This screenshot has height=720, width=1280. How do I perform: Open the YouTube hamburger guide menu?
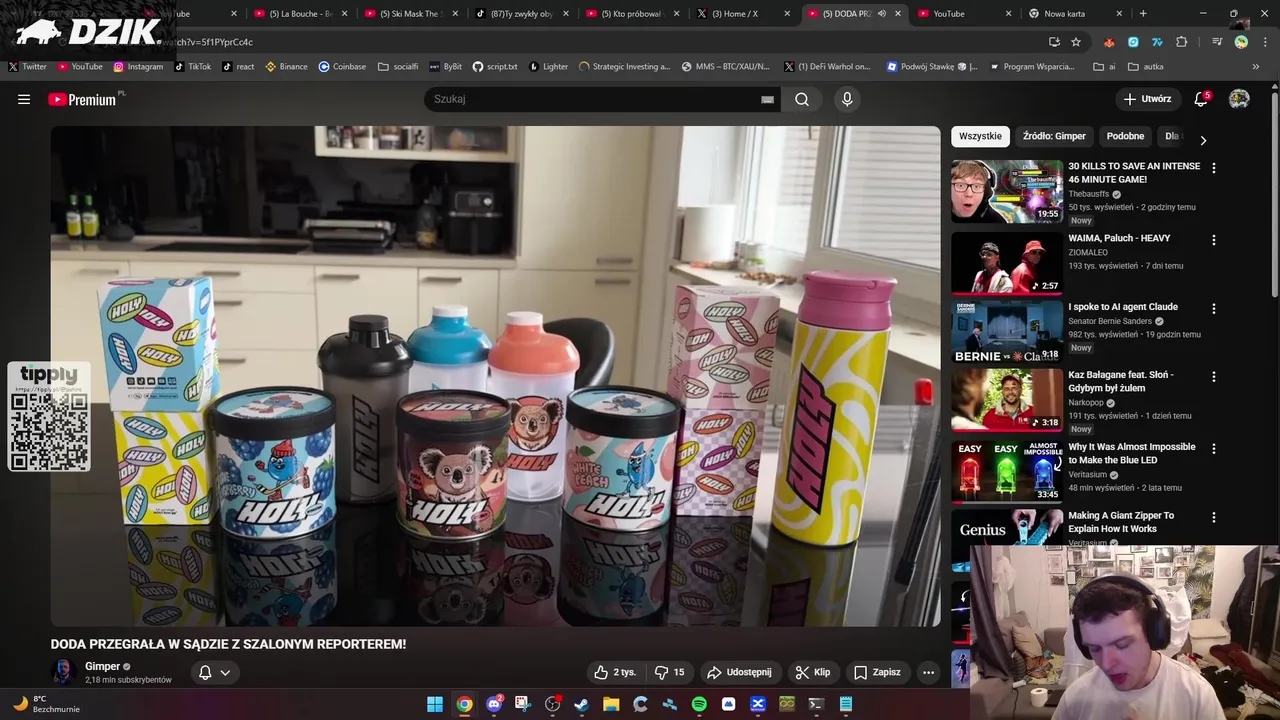(x=24, y=99)
